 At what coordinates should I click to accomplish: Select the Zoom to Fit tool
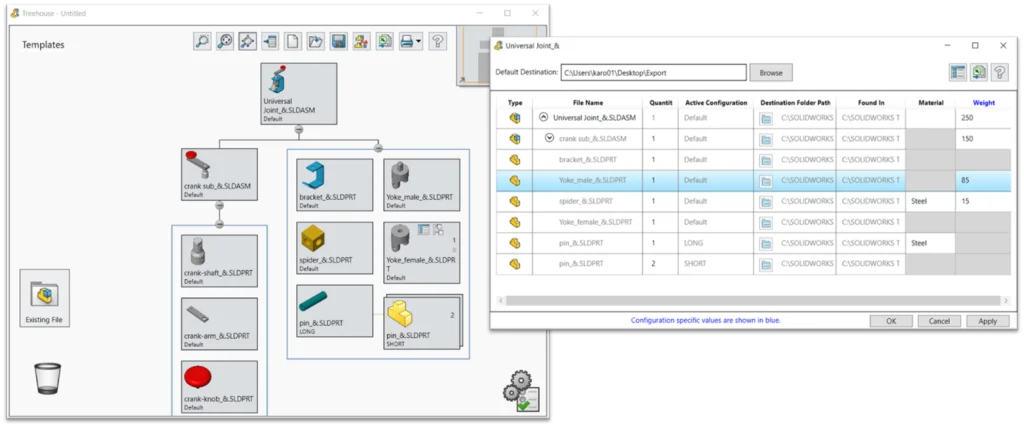(225, 42)
